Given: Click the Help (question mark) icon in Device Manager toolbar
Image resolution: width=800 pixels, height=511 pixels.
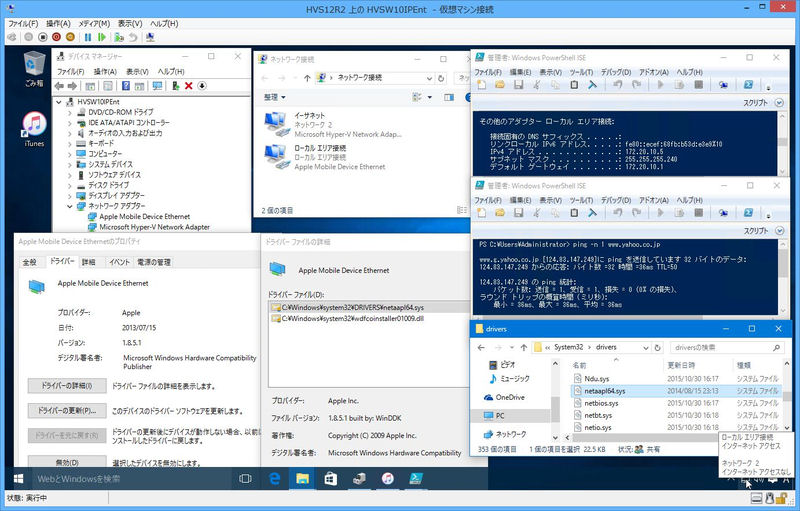Looking at the screenshot, I should 126,86.
